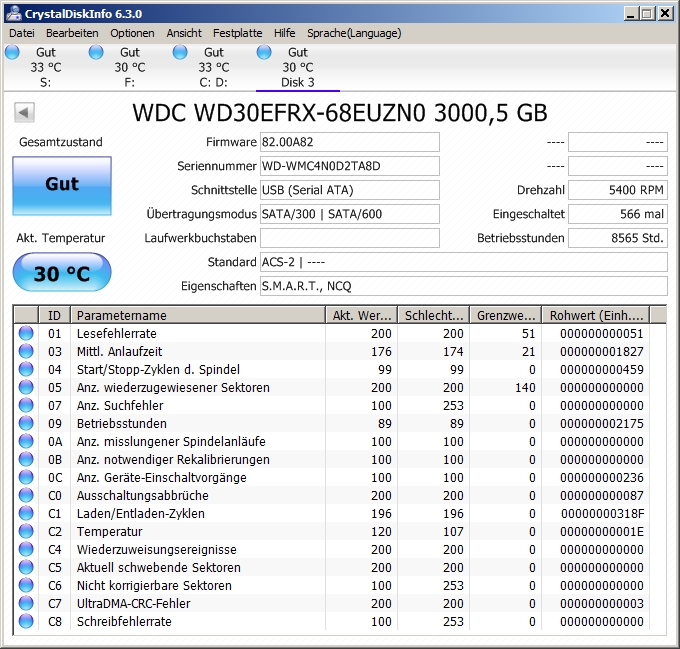This screenshot has height=649, width=680.
Task: Select raw value 00000000318F
Action: [x=602, y=513]
